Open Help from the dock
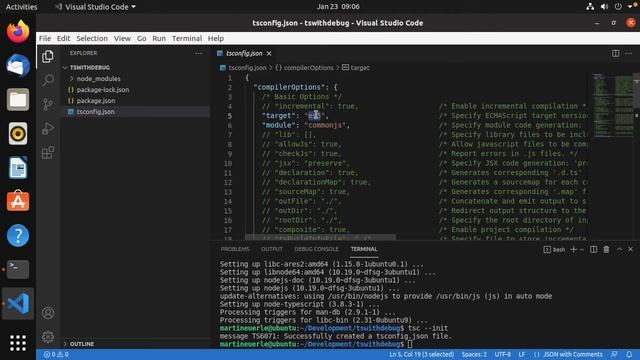The height and width of the screenshot is (360, 640). (18, 236)
